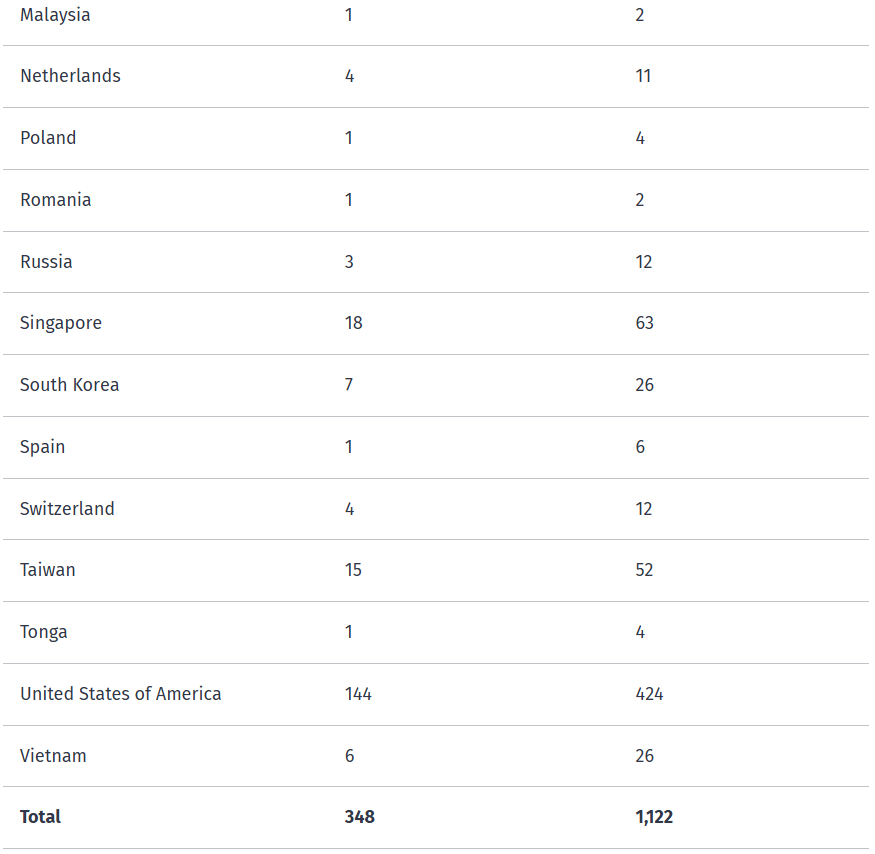Viewport: 875px width, 854px height.
Task: Click the value 52 in Taiwan row
Action: pos(644,570)
